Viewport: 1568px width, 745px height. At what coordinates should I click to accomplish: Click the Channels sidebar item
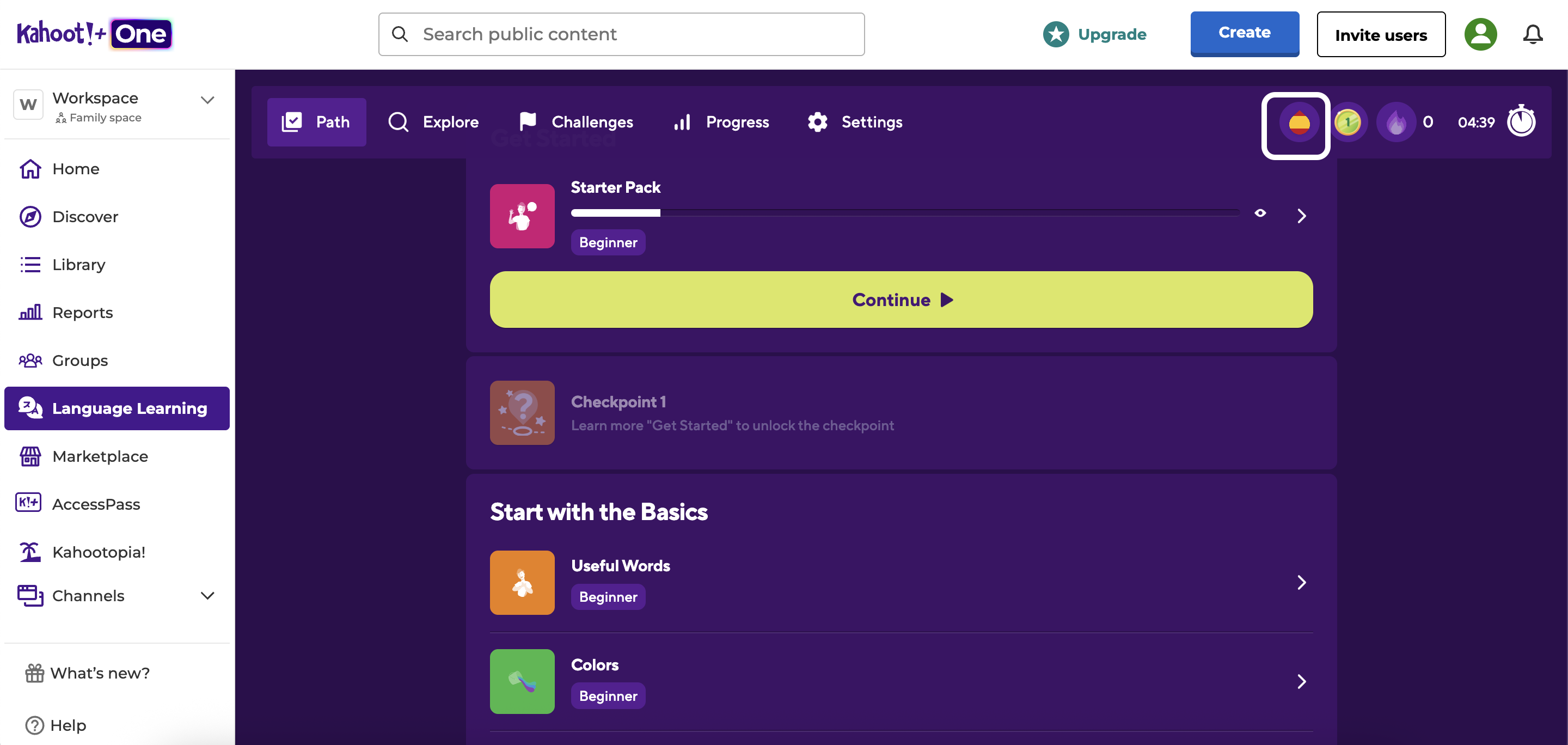[117, 595]
